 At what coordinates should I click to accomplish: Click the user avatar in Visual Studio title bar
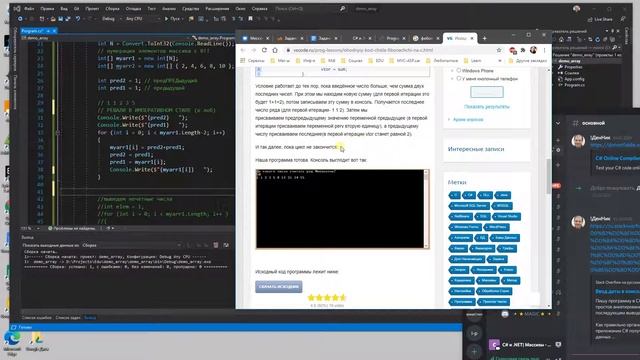tap(576, 9)
